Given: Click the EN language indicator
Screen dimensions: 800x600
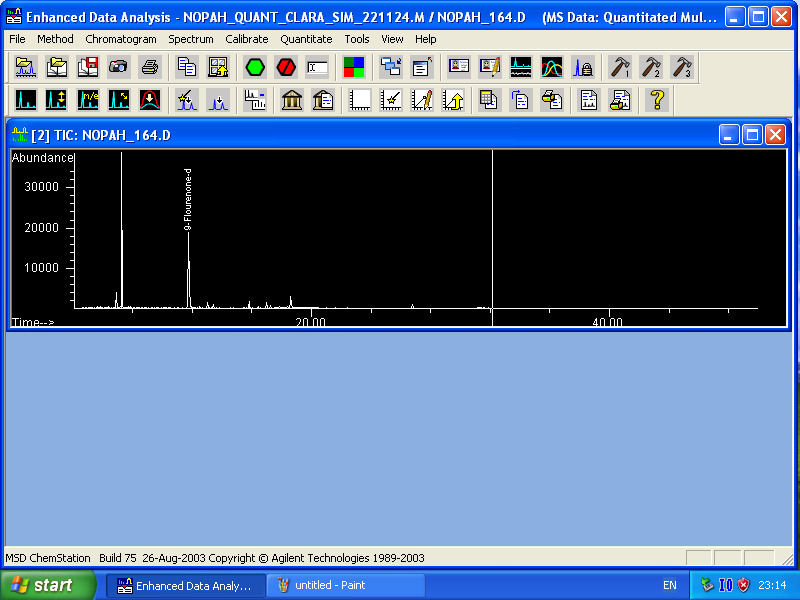Looking at the screenshot, I should [x=670, y=585].
